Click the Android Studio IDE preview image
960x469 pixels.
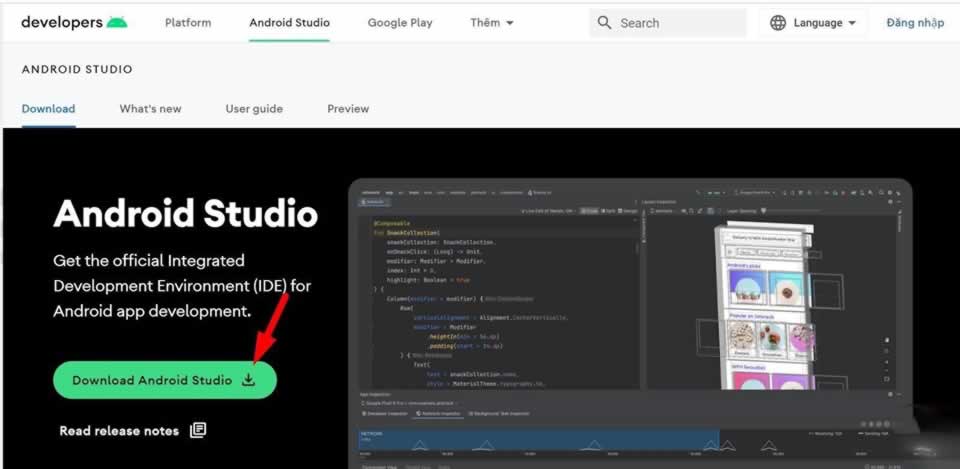click(631, 325)
